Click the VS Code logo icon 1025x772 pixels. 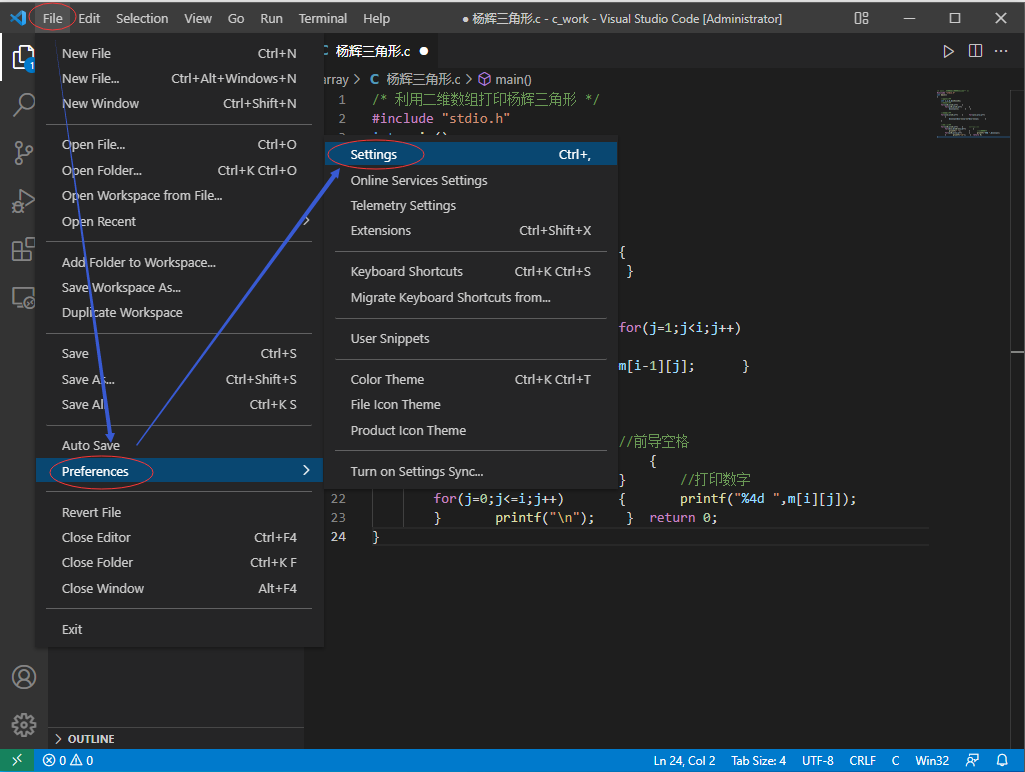18,18
